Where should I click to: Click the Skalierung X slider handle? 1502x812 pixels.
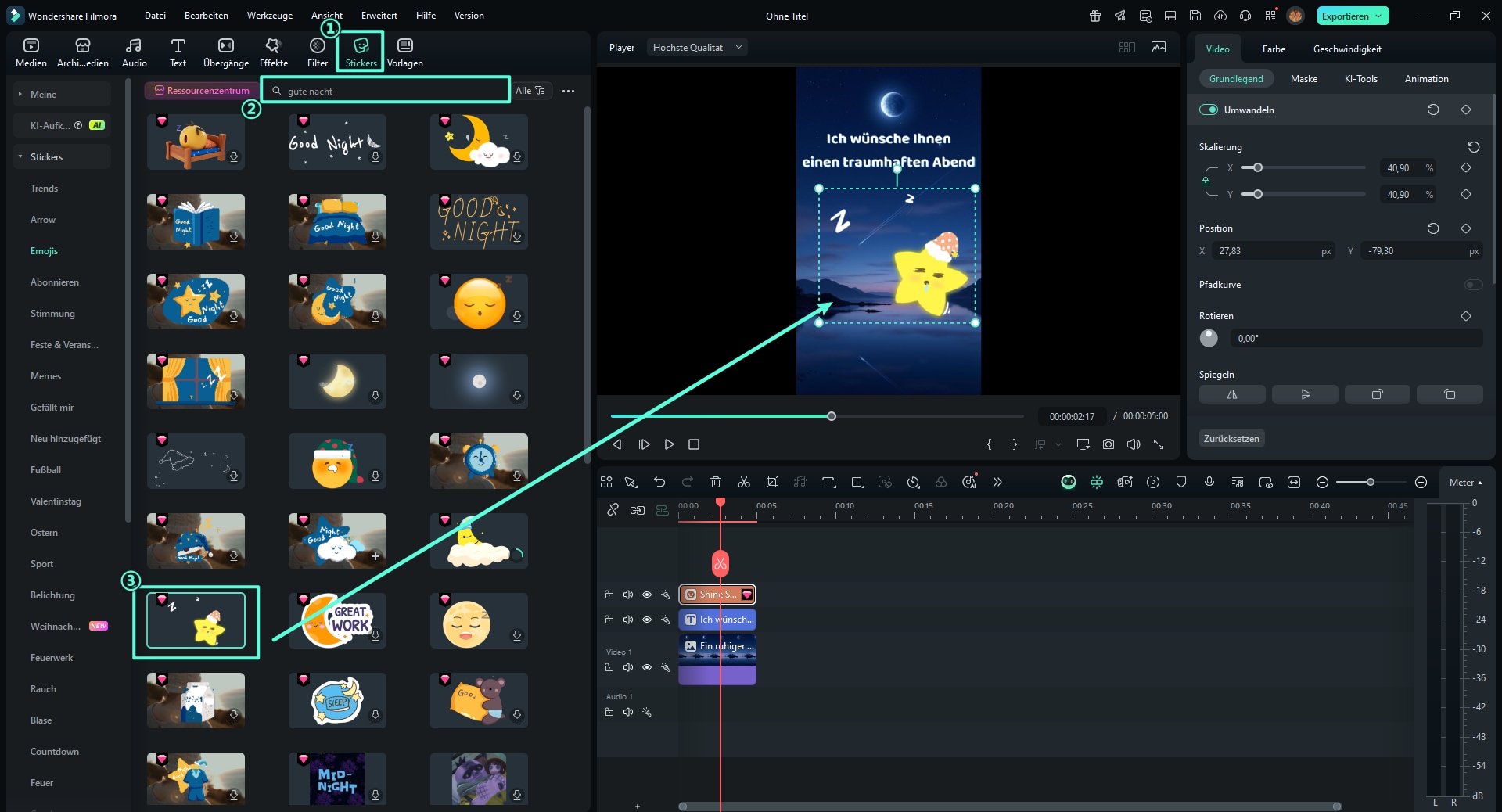tap(1258, 167)
